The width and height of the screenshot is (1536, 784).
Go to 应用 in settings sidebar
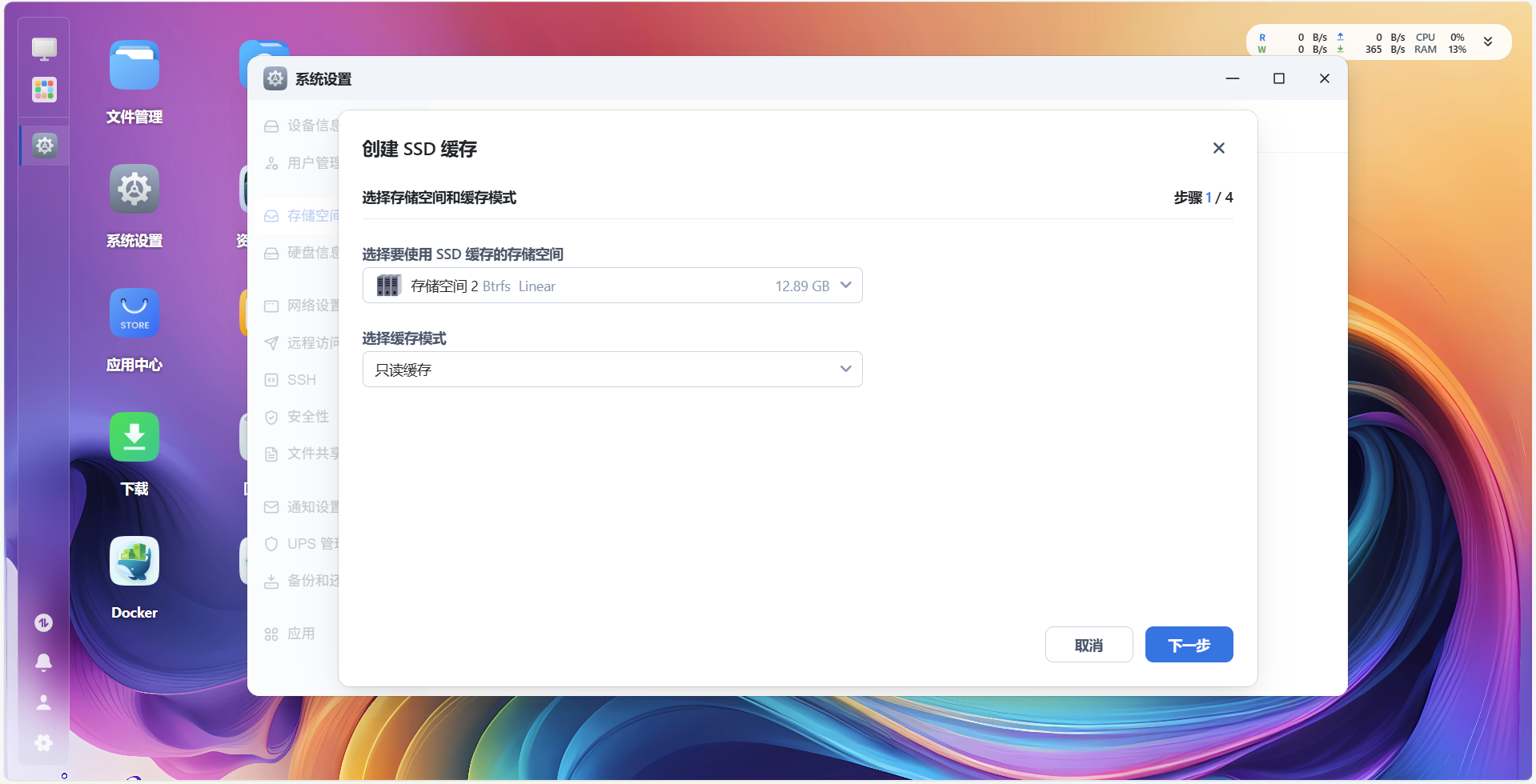(290, 634)
